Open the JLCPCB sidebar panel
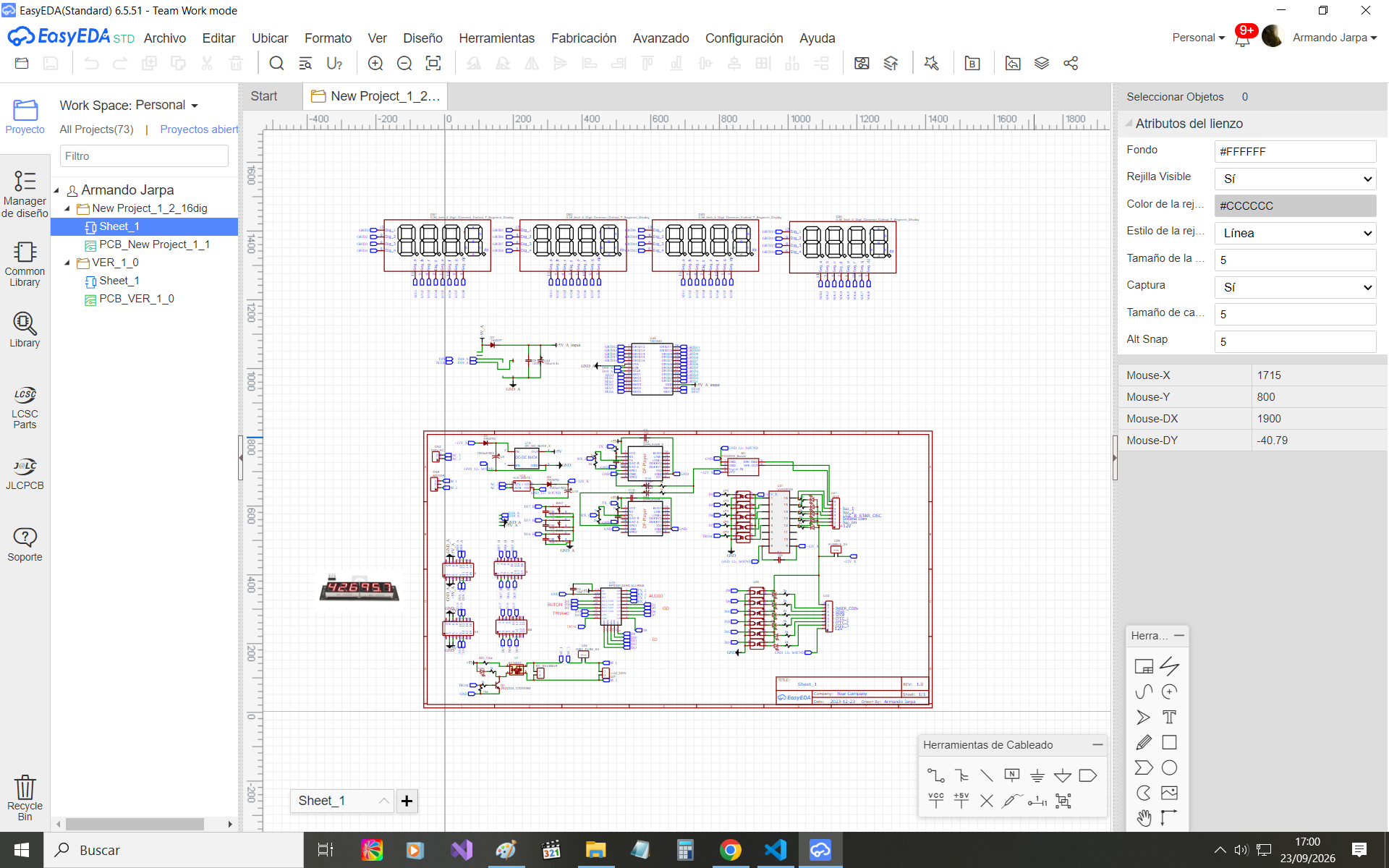Image resolution: width=1389 pixels, height=868 pixels. click(x=25, y=474)
